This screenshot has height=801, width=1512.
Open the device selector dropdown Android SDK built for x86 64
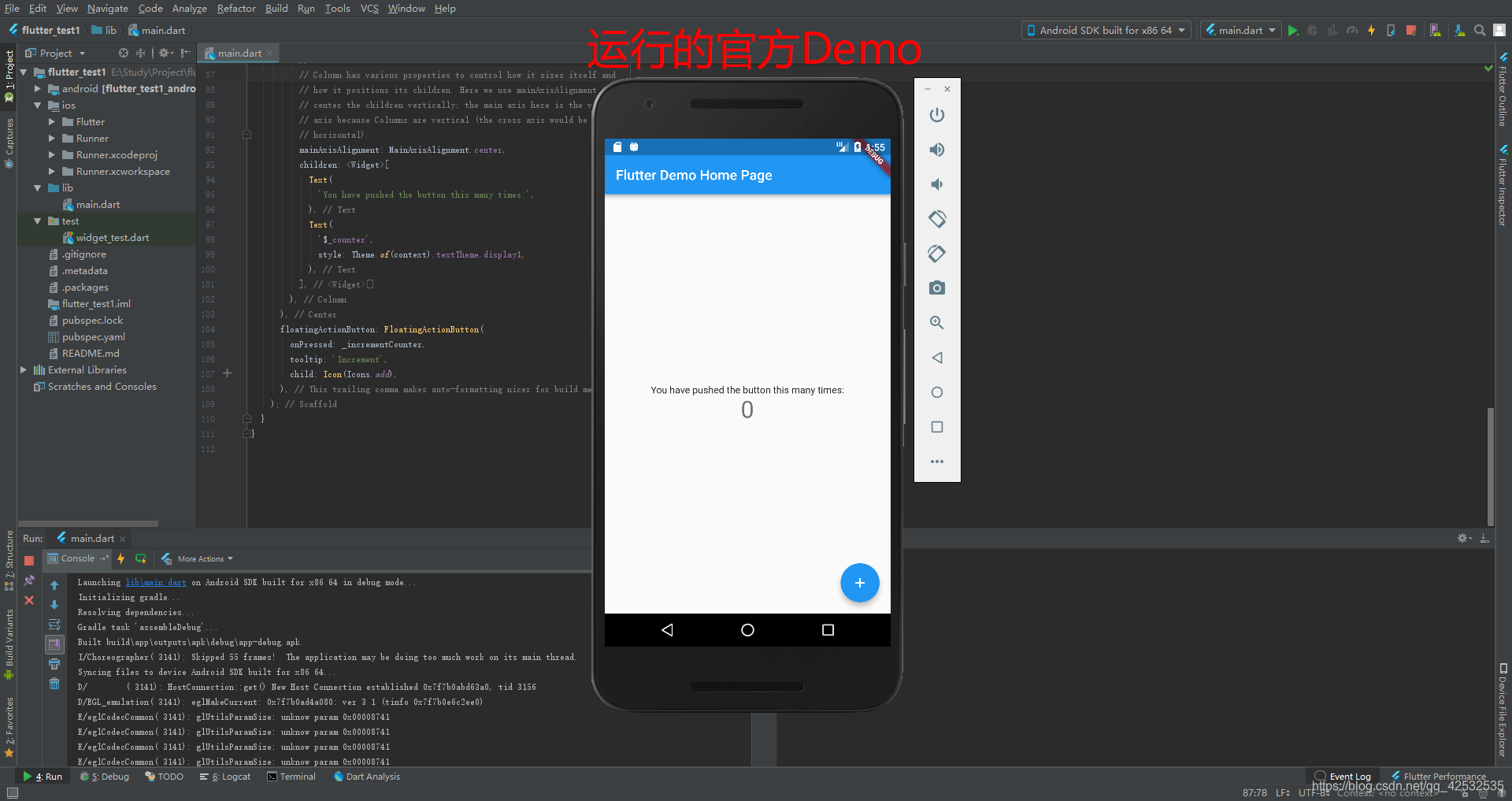point(1105,31)
